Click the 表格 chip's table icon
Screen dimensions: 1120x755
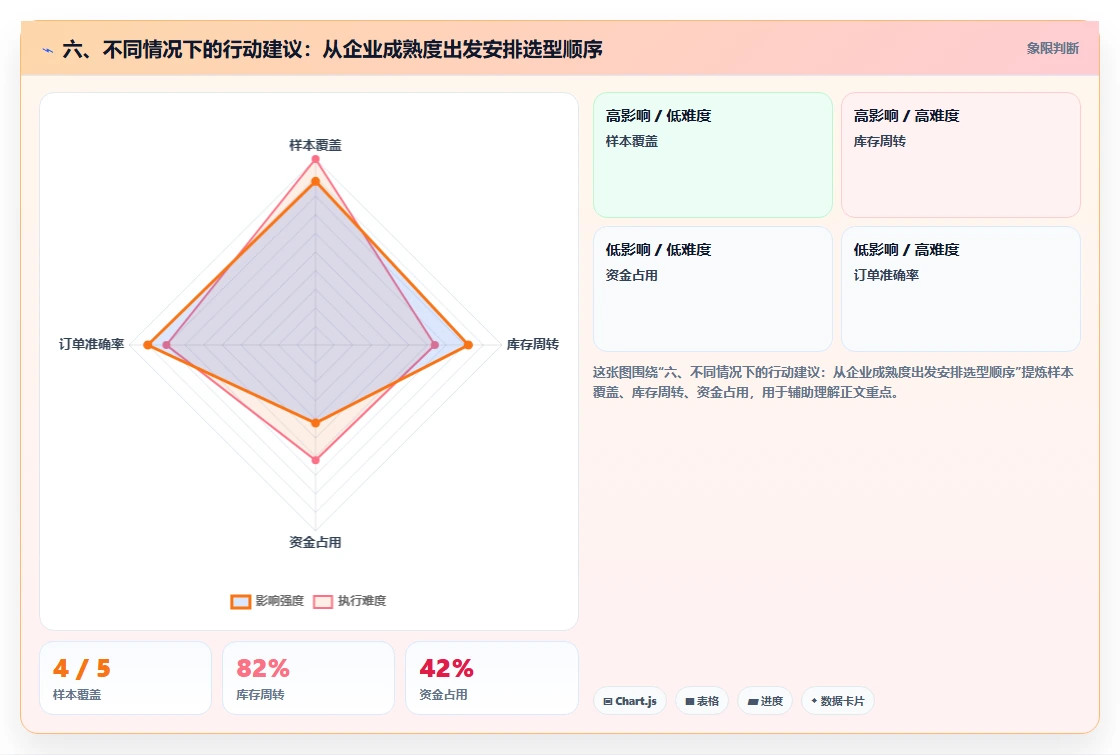coord(690,701)
